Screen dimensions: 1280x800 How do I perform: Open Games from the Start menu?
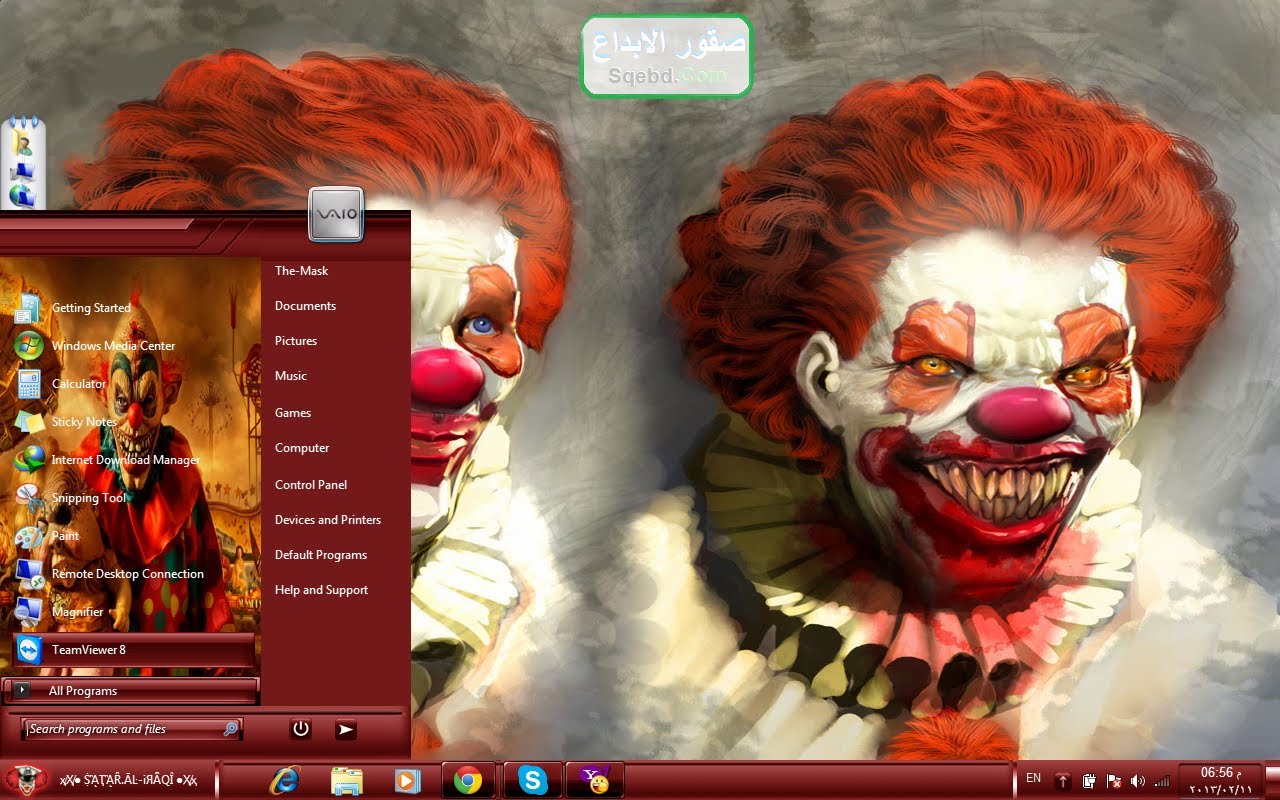pyautogui.click(x=293, y=413)
